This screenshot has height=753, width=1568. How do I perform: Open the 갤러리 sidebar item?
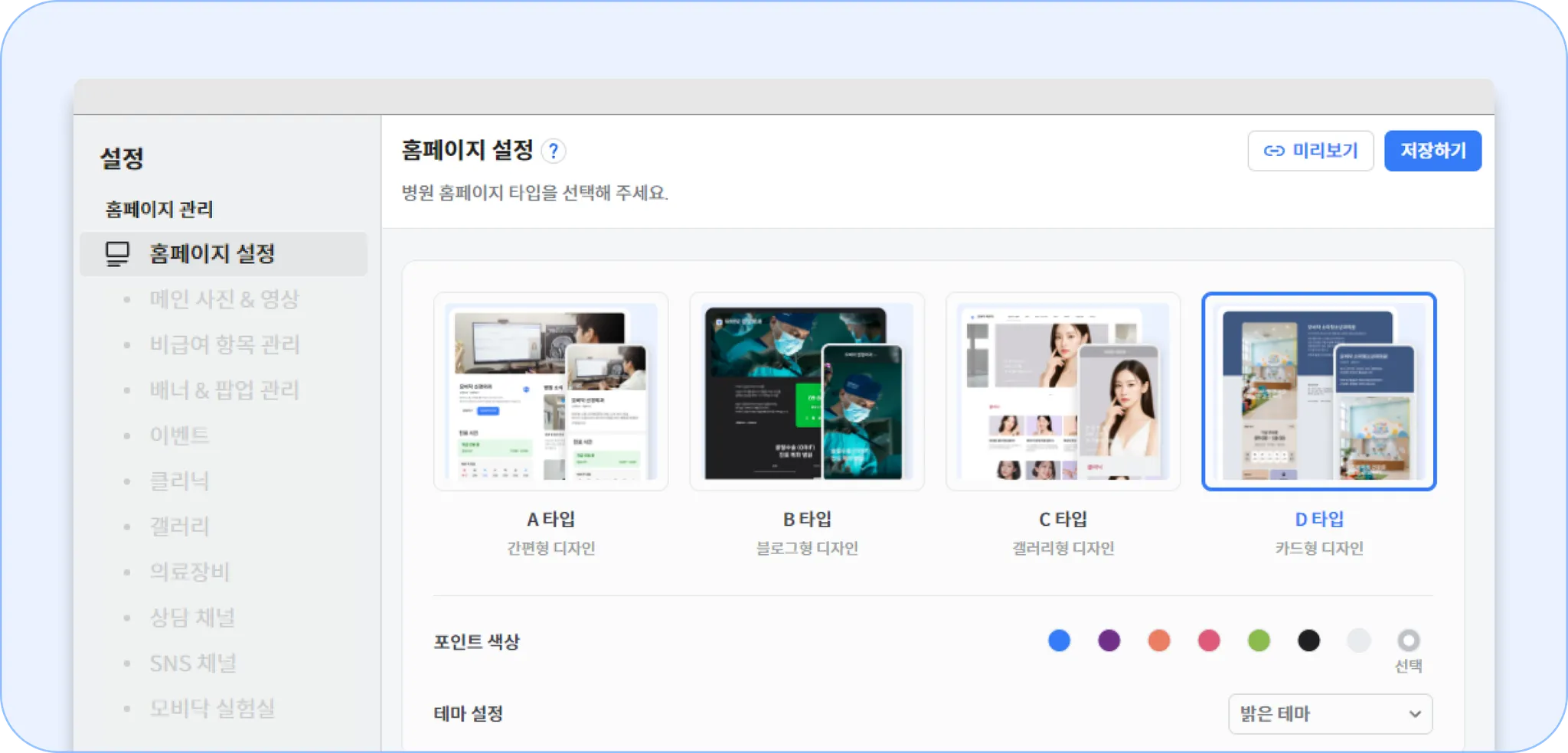pos(179,526)
